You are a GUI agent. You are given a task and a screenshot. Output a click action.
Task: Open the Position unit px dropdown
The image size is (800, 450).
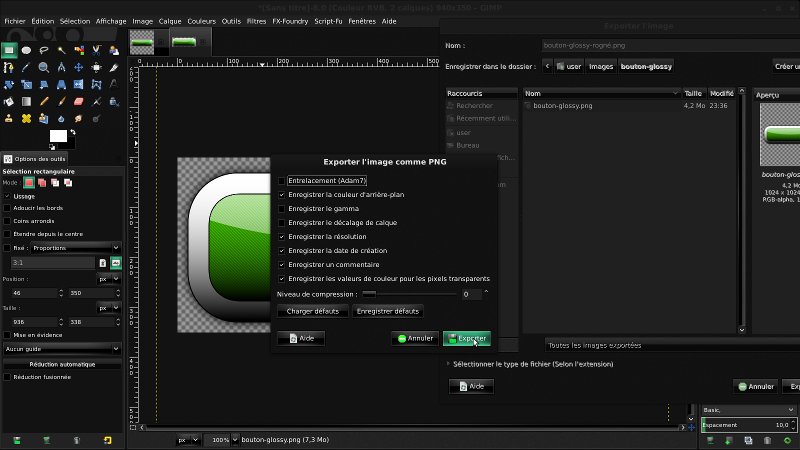click(109, 279)
